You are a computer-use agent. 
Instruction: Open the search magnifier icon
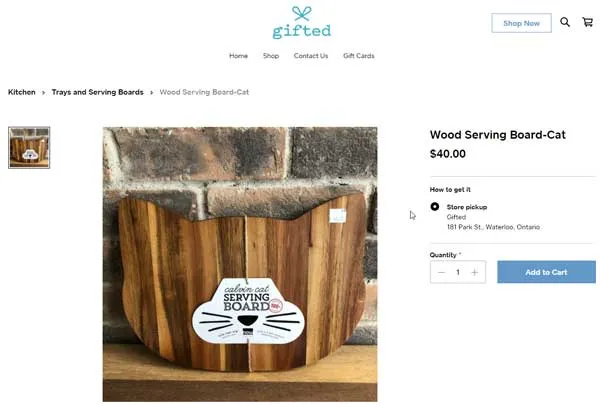click(x=565, y=22)
